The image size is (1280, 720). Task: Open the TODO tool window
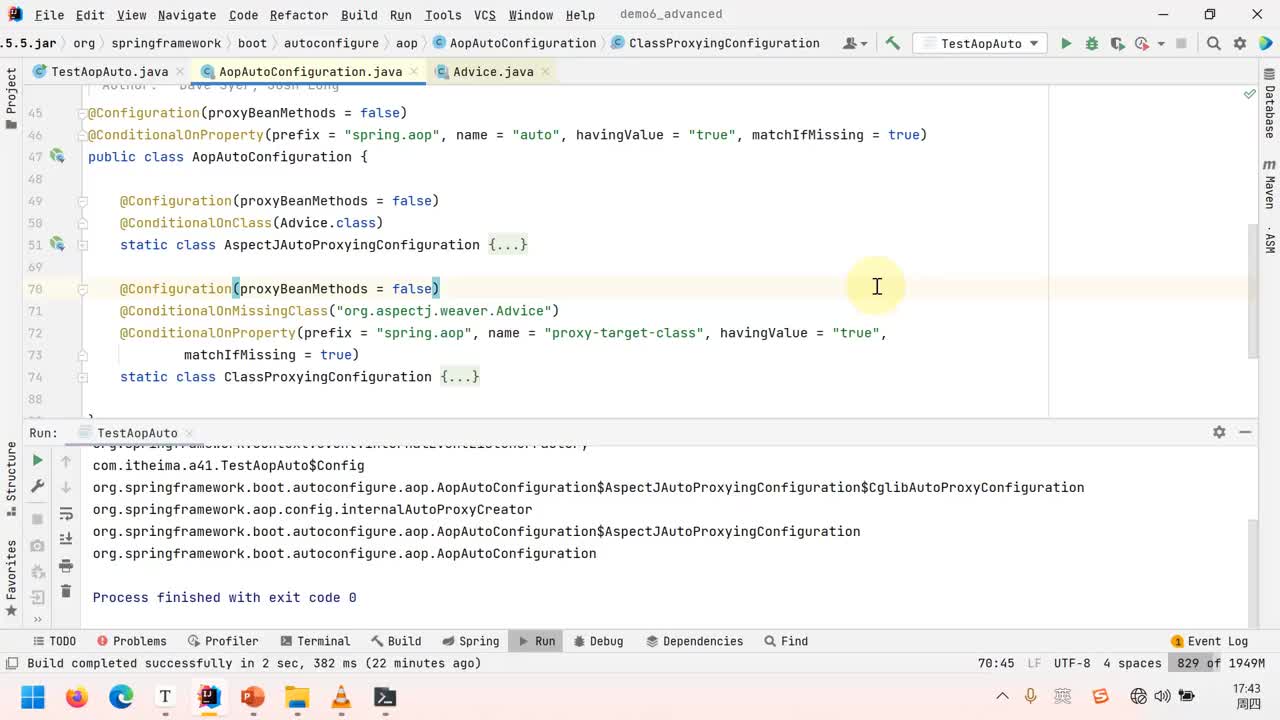pyautogui.click(x=54, y=641)
